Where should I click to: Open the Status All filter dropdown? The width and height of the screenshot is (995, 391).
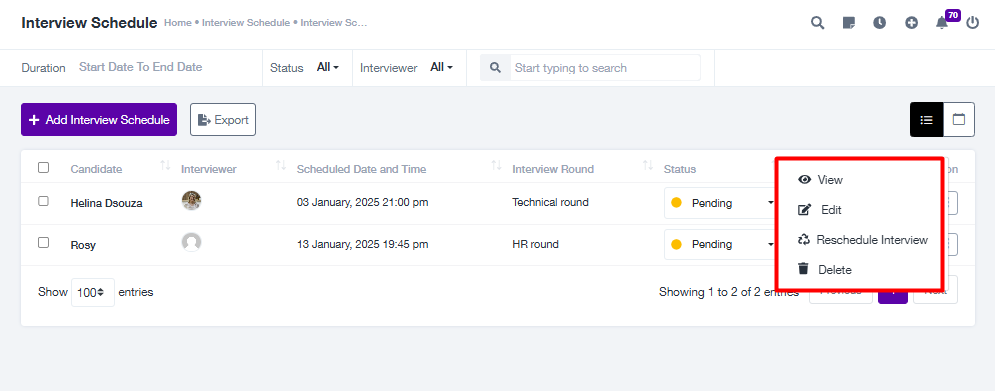[x=327, y=67]
